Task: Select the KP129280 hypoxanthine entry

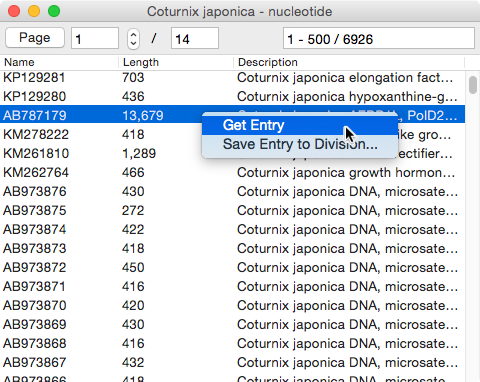Action: [x=232, y=97]
